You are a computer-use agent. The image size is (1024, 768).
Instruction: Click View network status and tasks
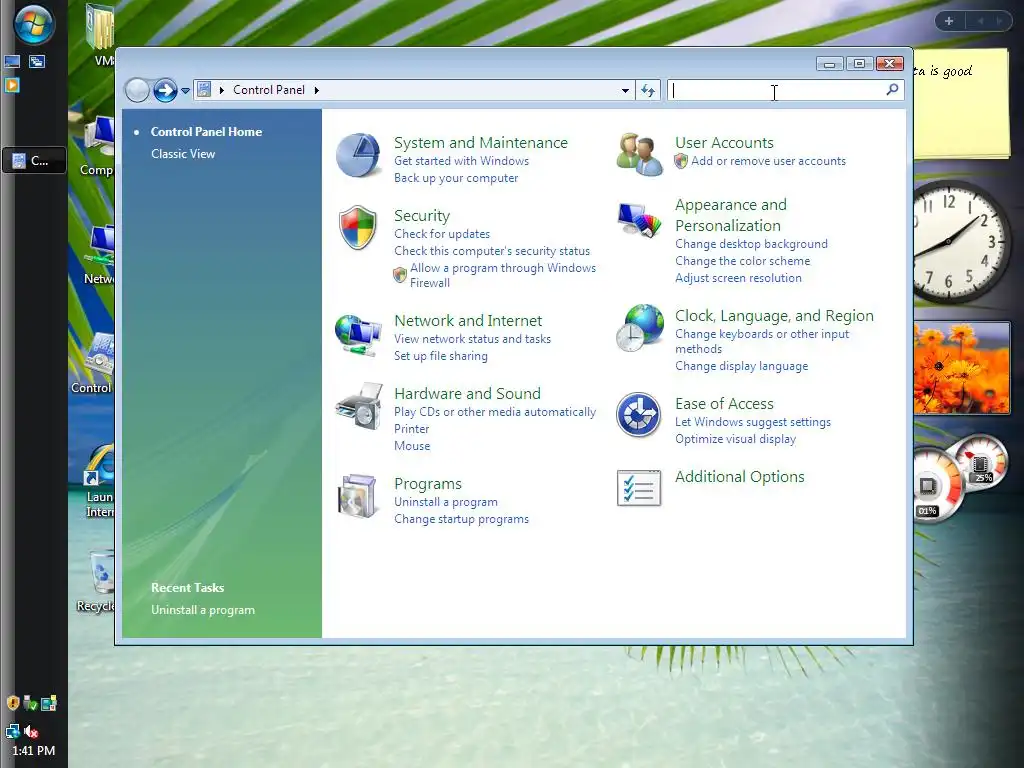point(472,339)
